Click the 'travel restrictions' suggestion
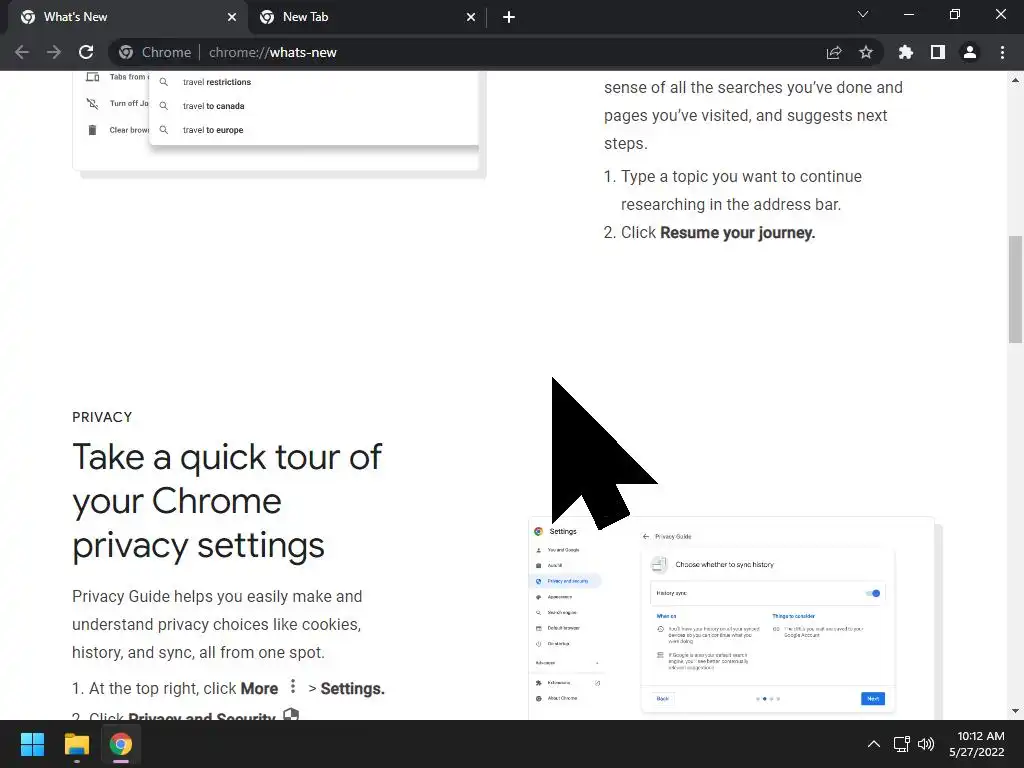Screen dimensions: 1024x768 click(217, 82)
